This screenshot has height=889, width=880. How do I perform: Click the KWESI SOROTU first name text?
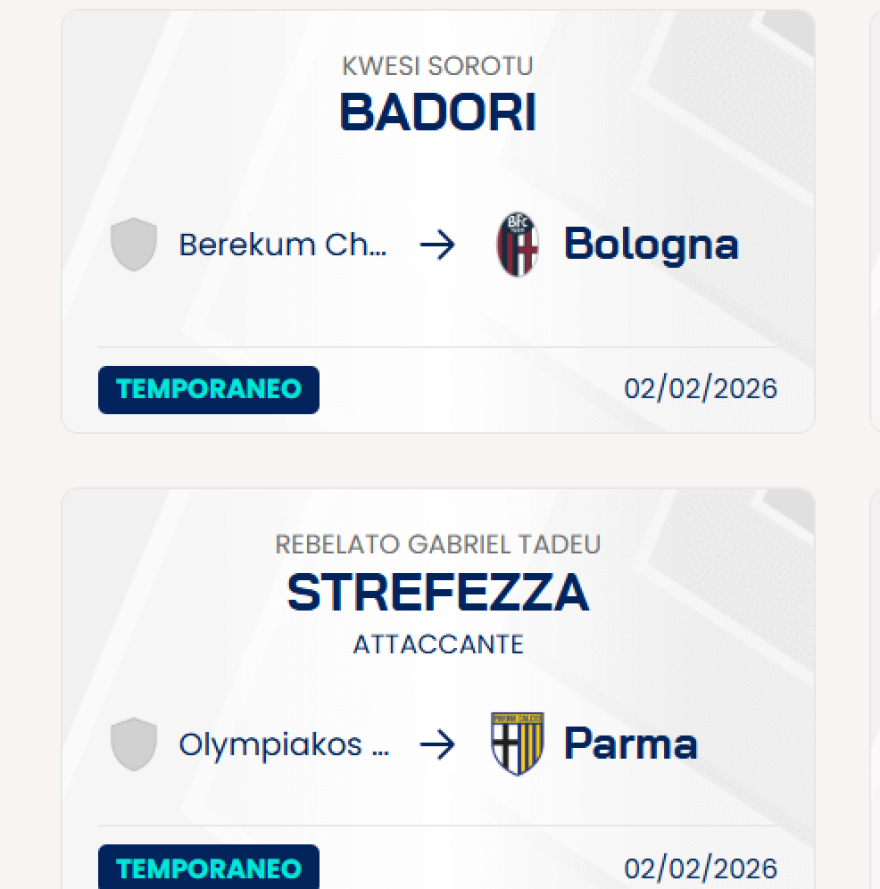click(438, 66)
